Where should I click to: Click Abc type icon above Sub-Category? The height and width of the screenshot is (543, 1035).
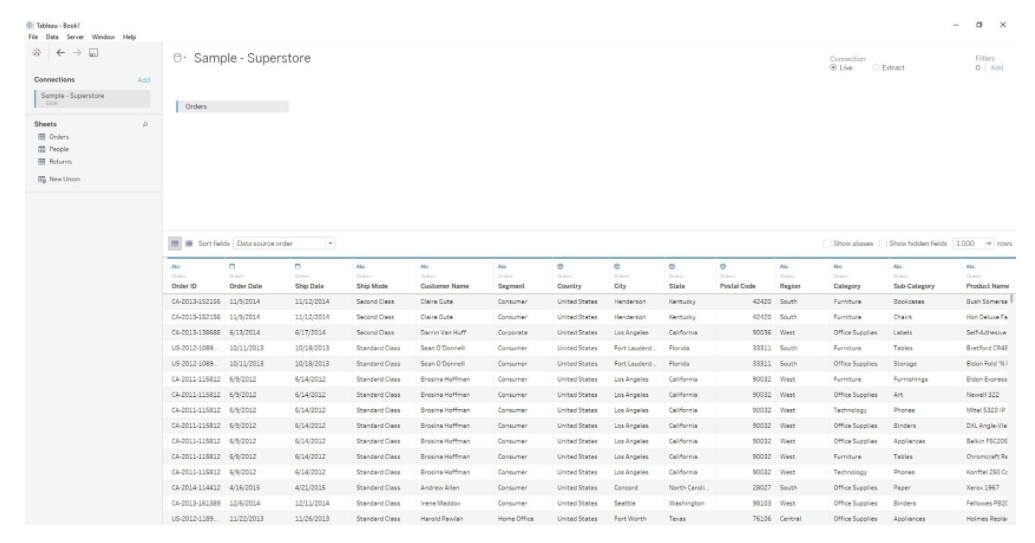coord(898,267)
